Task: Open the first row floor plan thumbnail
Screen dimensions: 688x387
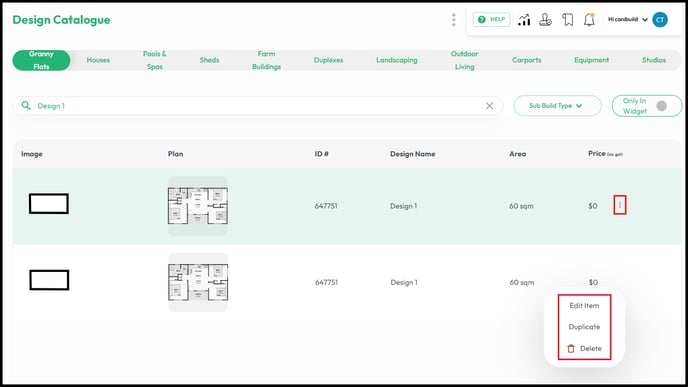Action: pos(198,206)
